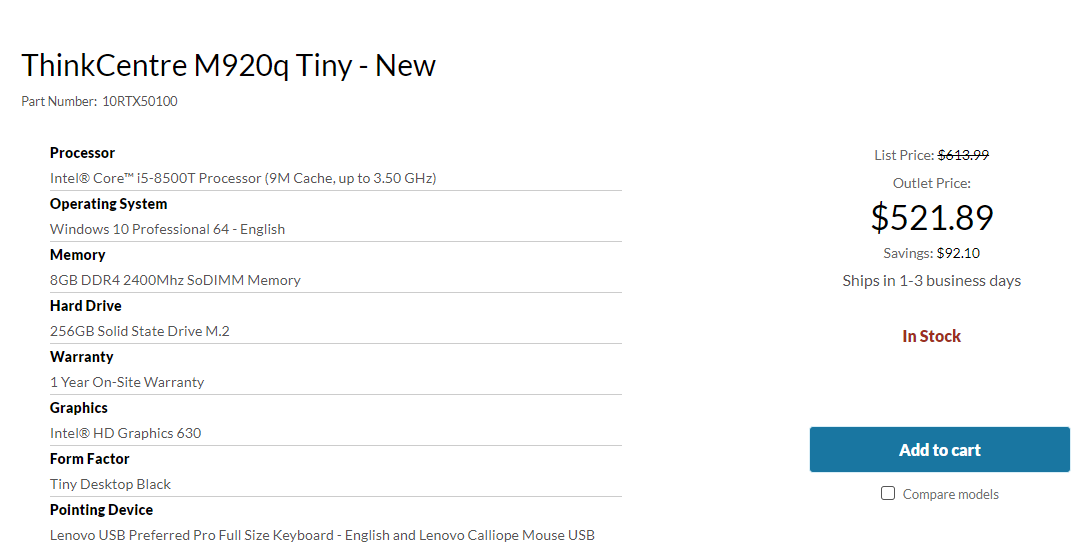Click the Compare models label text
This screenshot has height=558, width=1091.
tap(950, 494)
